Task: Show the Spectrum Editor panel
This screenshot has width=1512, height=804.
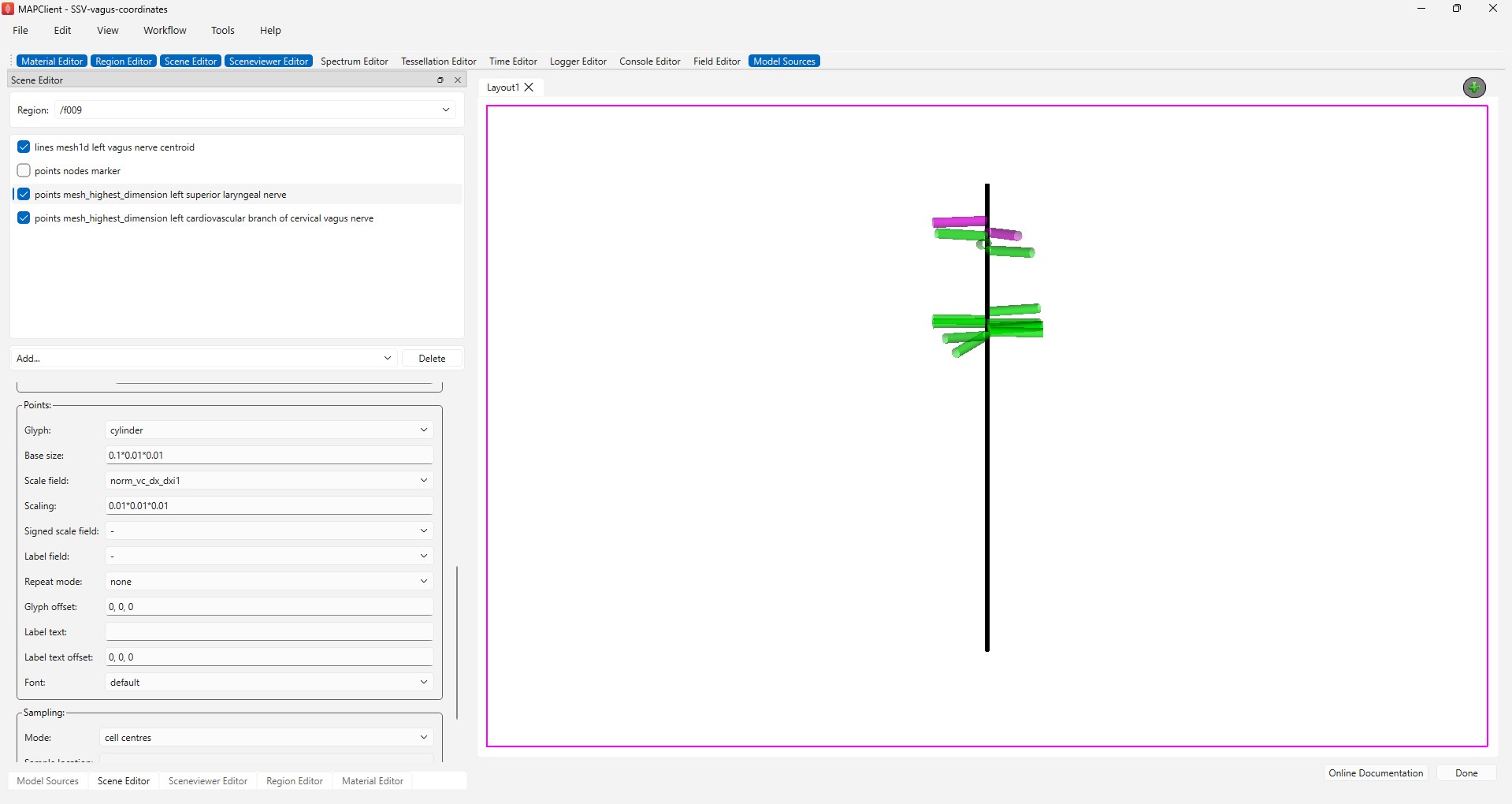Action: [355, 61]
